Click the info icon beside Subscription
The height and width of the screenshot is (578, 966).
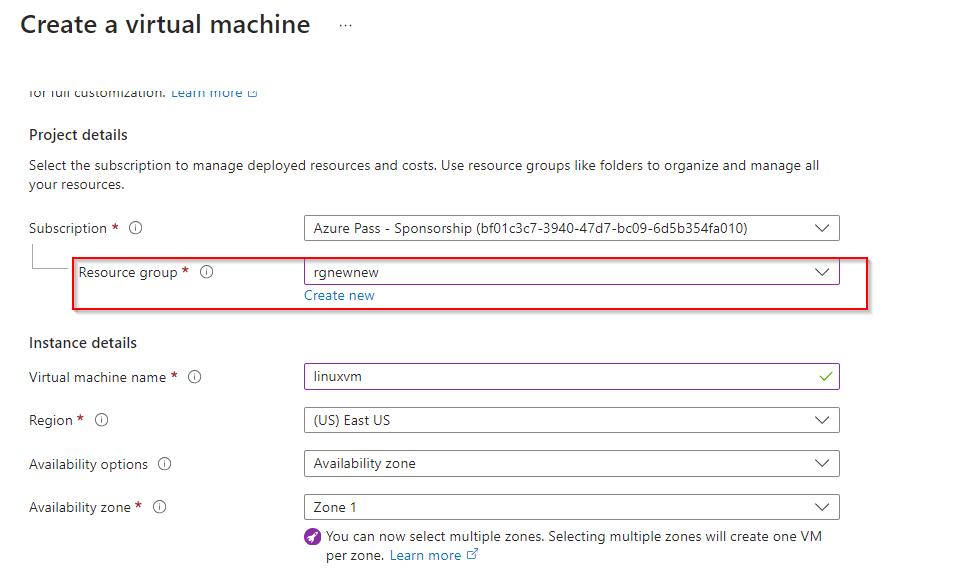136,228
